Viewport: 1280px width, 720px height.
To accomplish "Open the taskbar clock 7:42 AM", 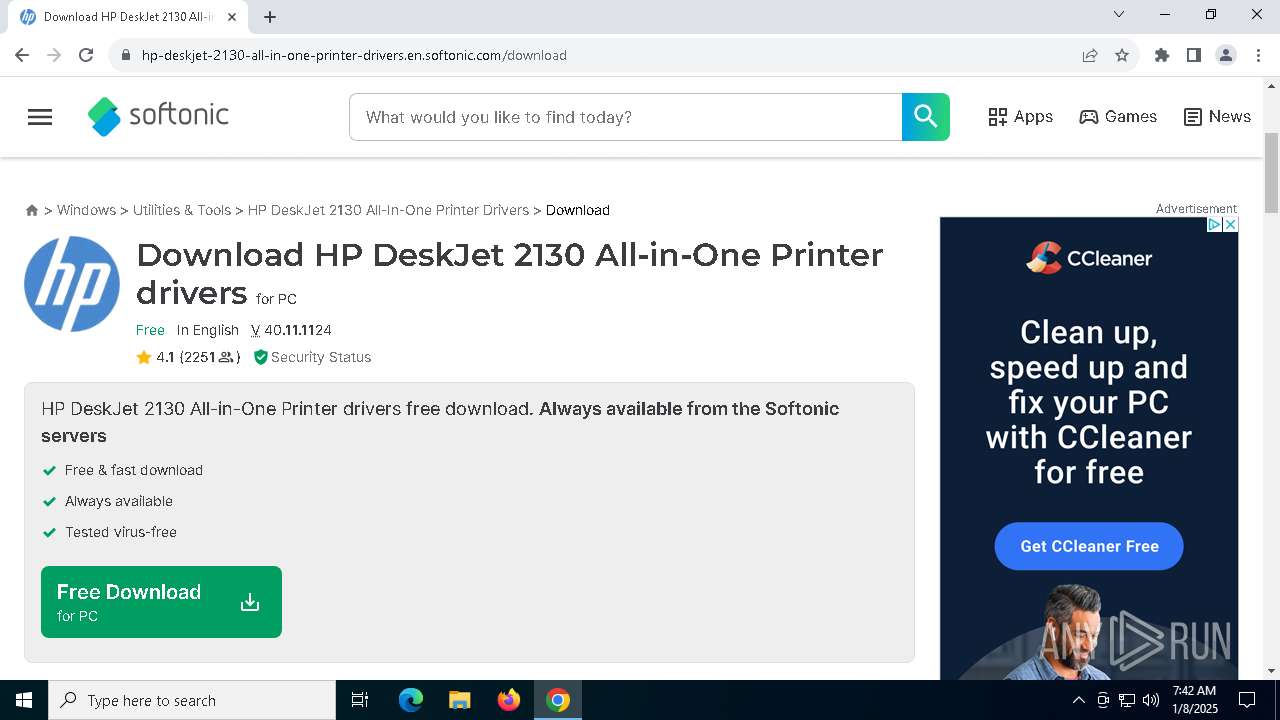I will click(x=1194, y=700).
